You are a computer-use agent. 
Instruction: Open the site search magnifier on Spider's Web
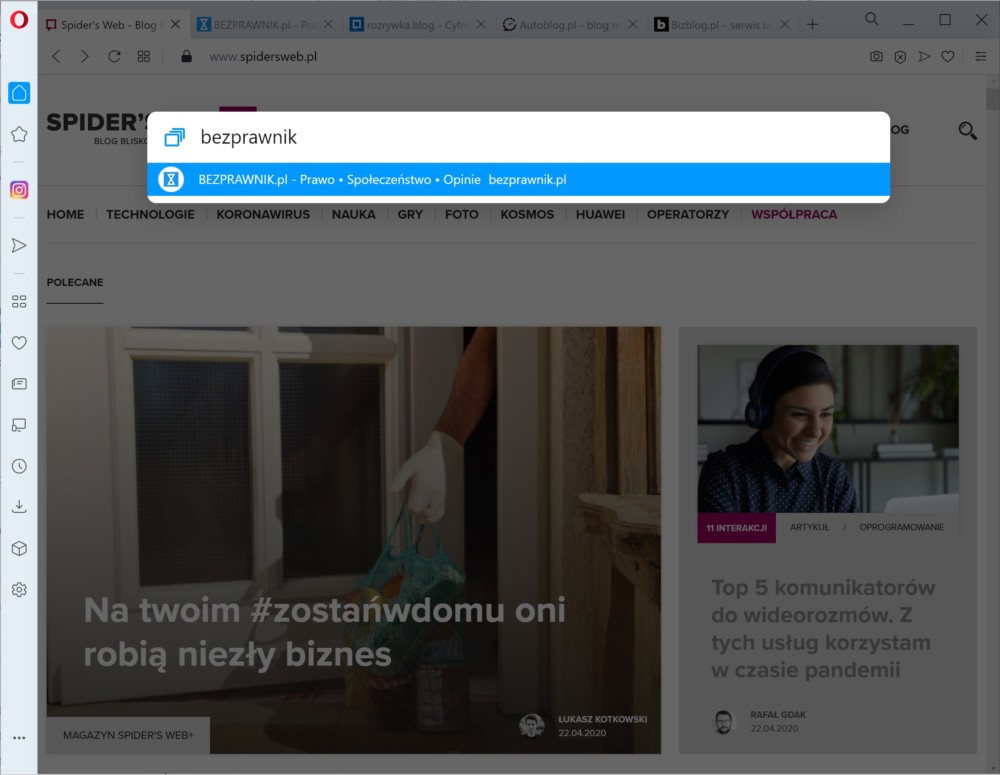(x=967, y=131)
